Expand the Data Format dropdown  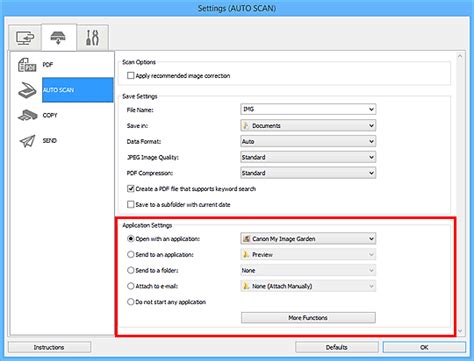point(308,141)
